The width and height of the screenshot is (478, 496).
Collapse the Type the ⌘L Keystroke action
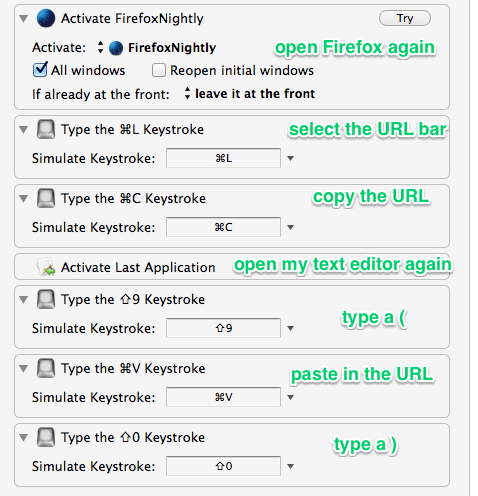pyautogui.click(x=23, y=129)
